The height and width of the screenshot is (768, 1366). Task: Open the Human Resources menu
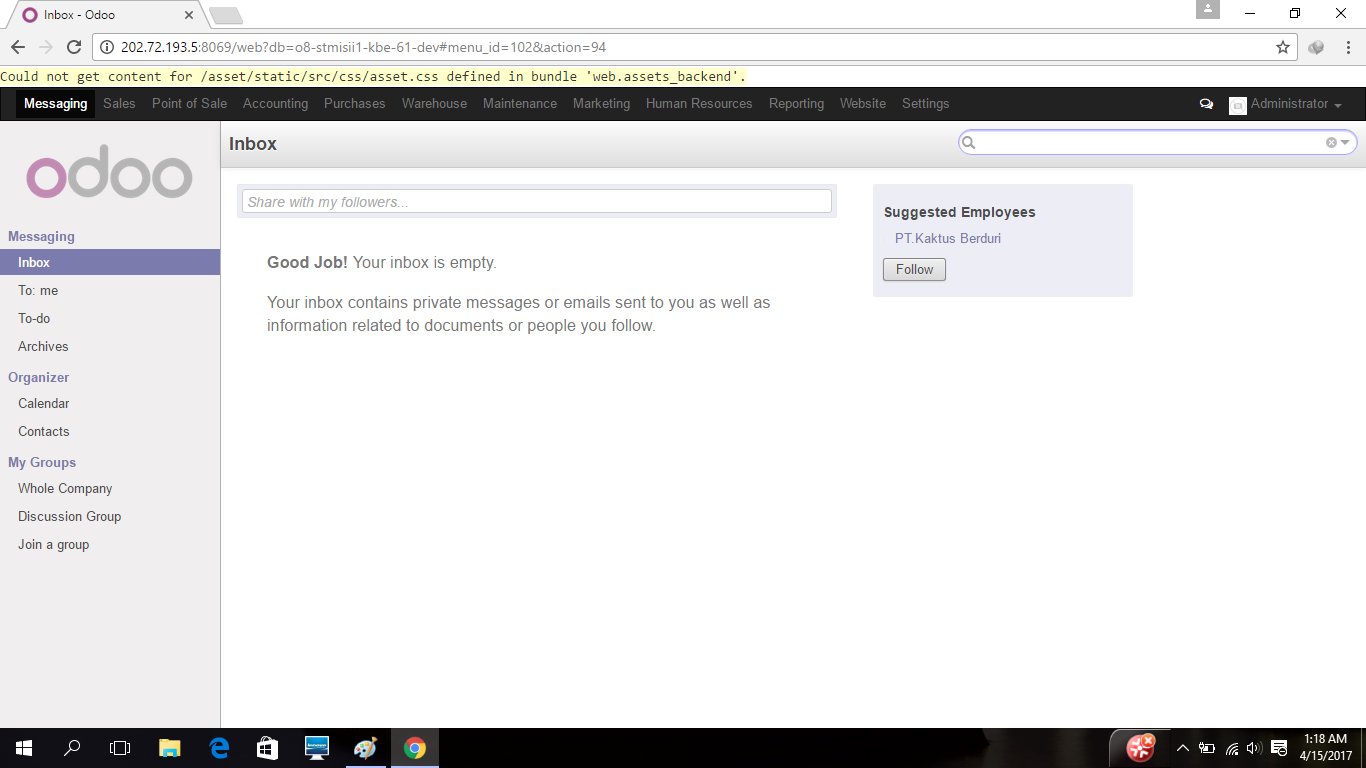tap(698, 103)
